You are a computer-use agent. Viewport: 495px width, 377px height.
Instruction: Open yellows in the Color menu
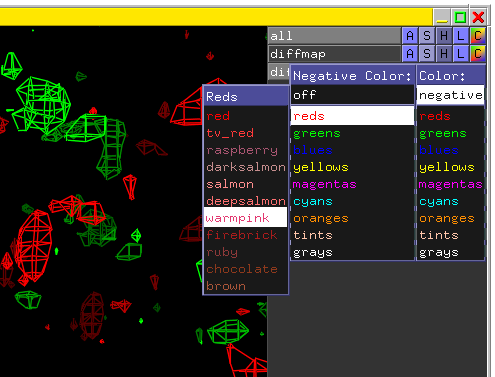pyautogui.click(x=450, y=167)
